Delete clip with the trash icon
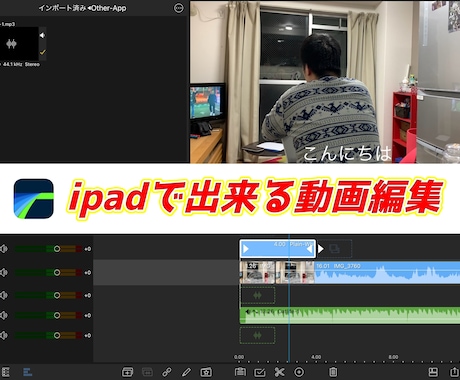 pyautogui.click(x=333, y=372)
